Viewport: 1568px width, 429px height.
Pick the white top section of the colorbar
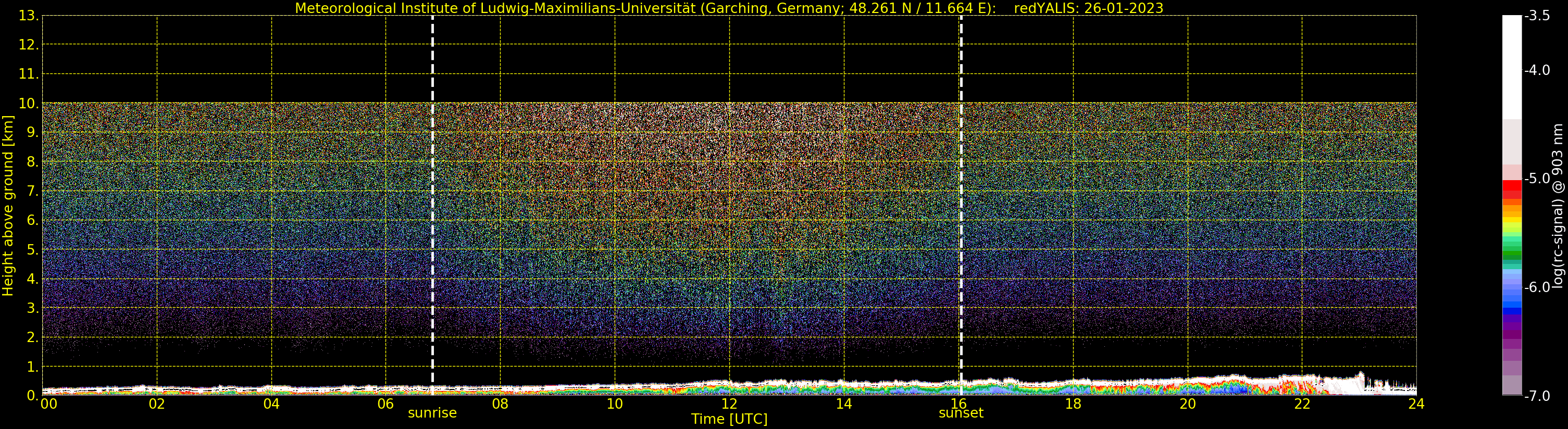(1512, 67)
